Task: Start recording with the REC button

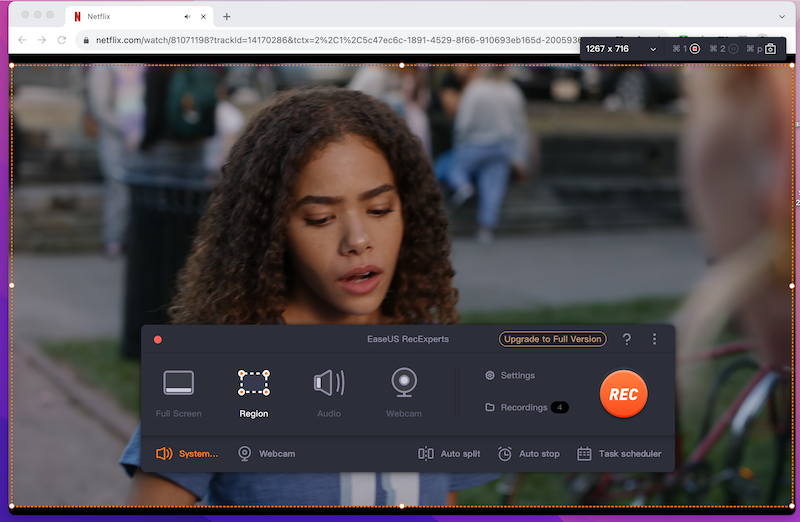Action: click(x=623, y=394)
